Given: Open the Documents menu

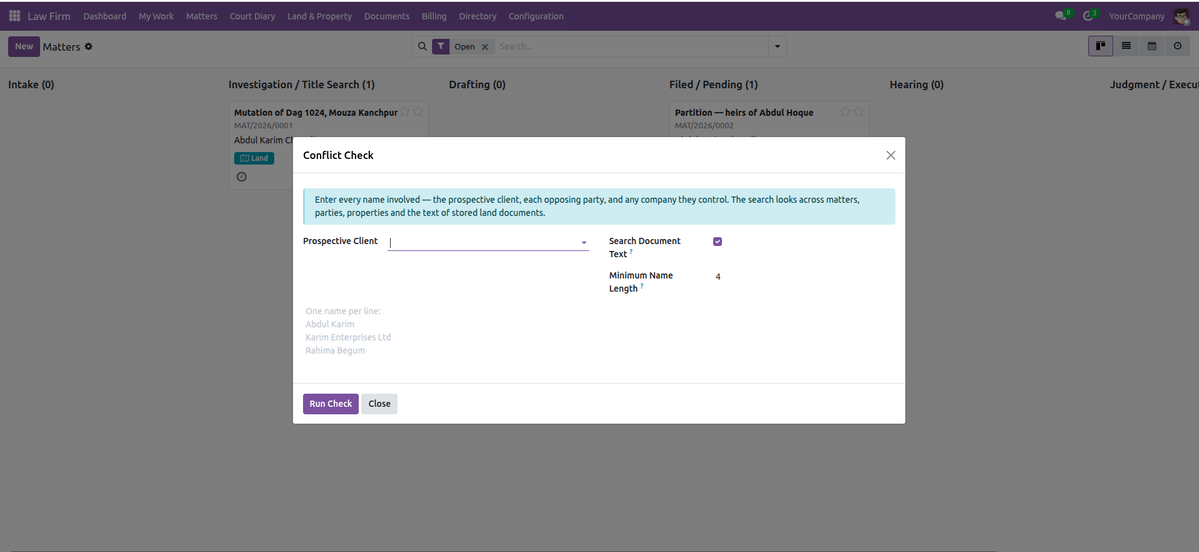Looking at the screenshot, I should tap(387, 16).
